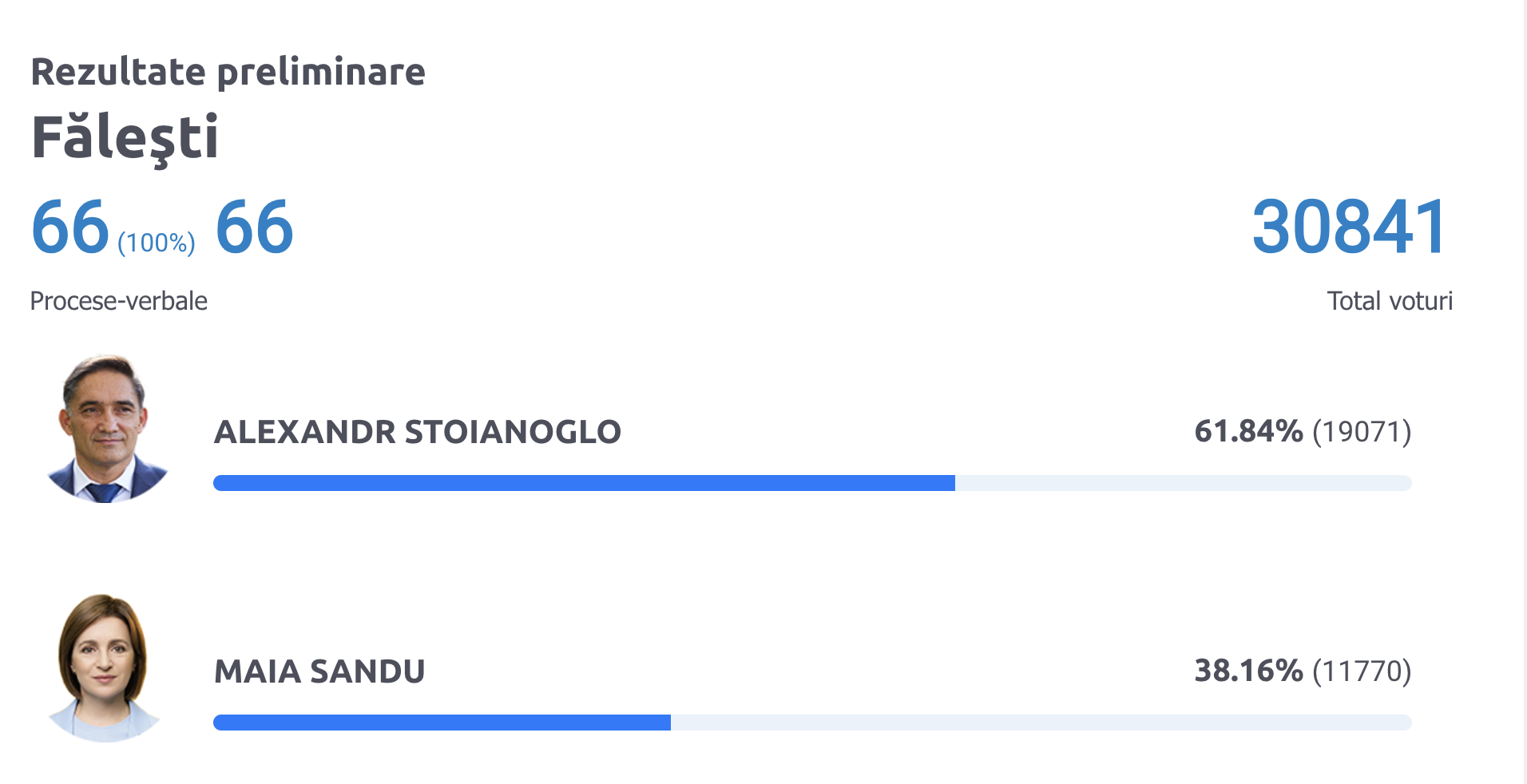
Task: Click the name label MAIA SANDU
Action: (x=319, y=671)
